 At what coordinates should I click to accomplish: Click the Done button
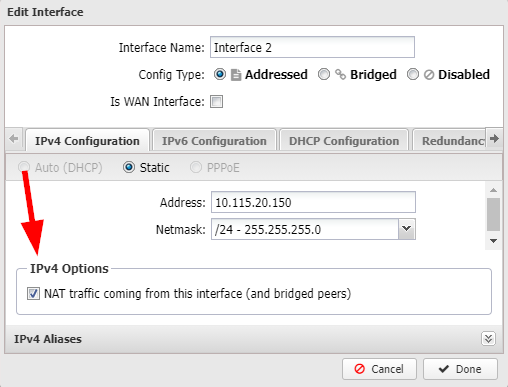coord(460,369)
